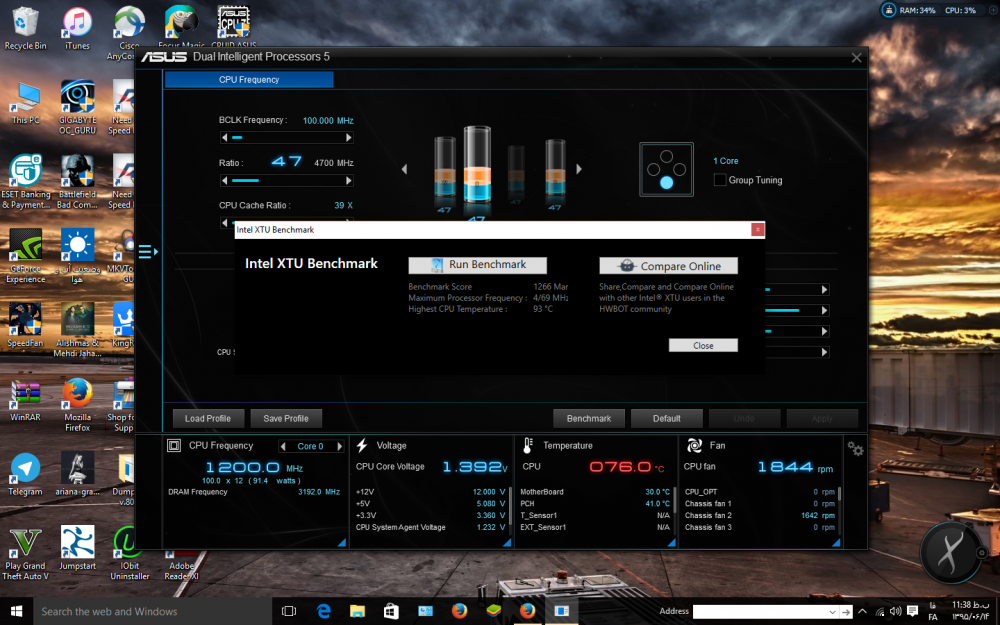Click Save Profile button
This screenshot has height=625, width=1000.
click(x=286, y=418)
